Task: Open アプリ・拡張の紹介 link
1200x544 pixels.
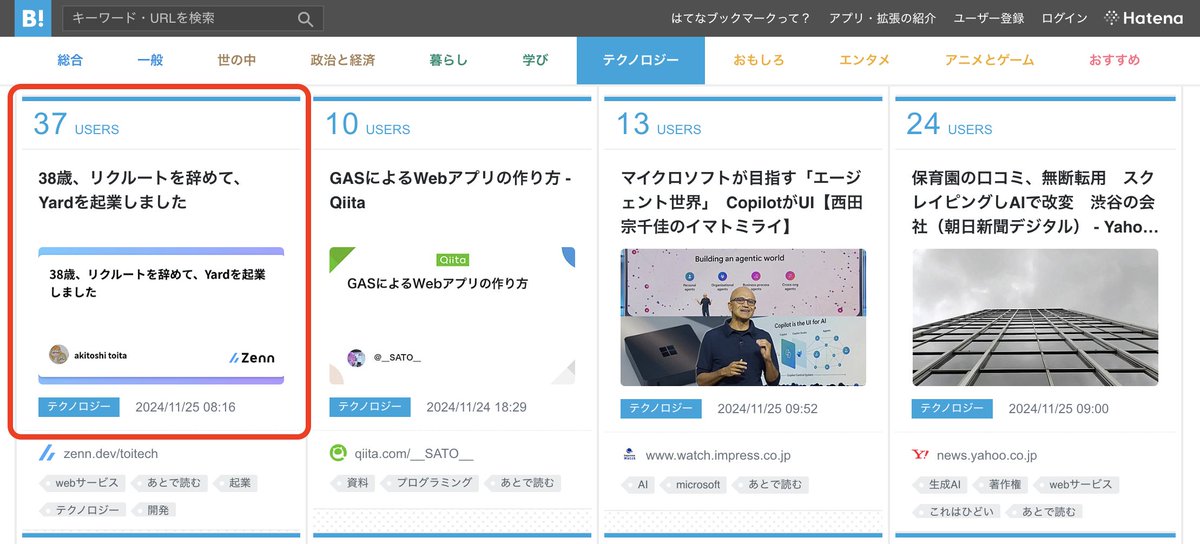Action: pyautogui.click(x=882, y=18)
